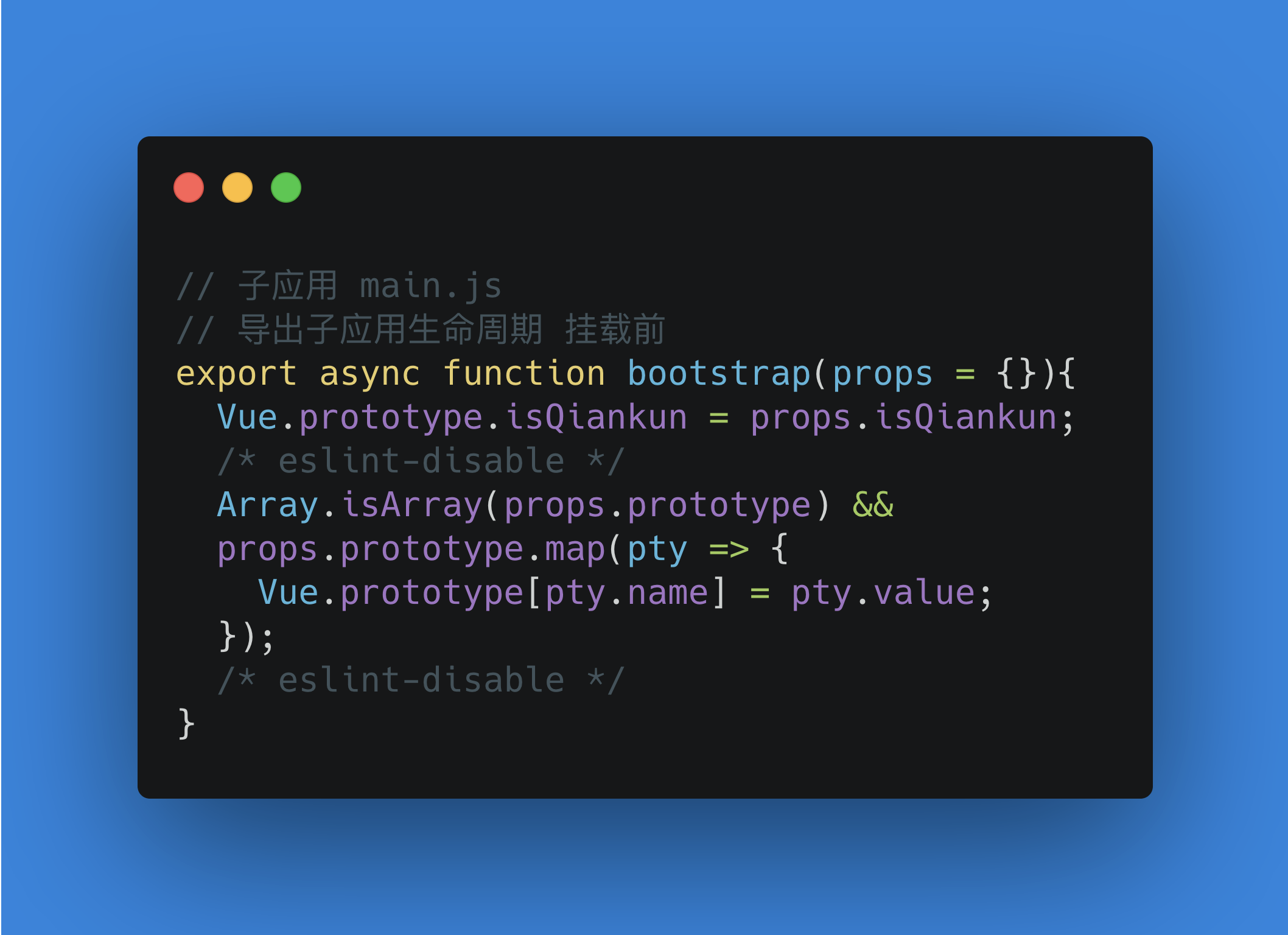Click the function's final closing brace
This screenshot has width=1288, height=935.
[186, 724]
